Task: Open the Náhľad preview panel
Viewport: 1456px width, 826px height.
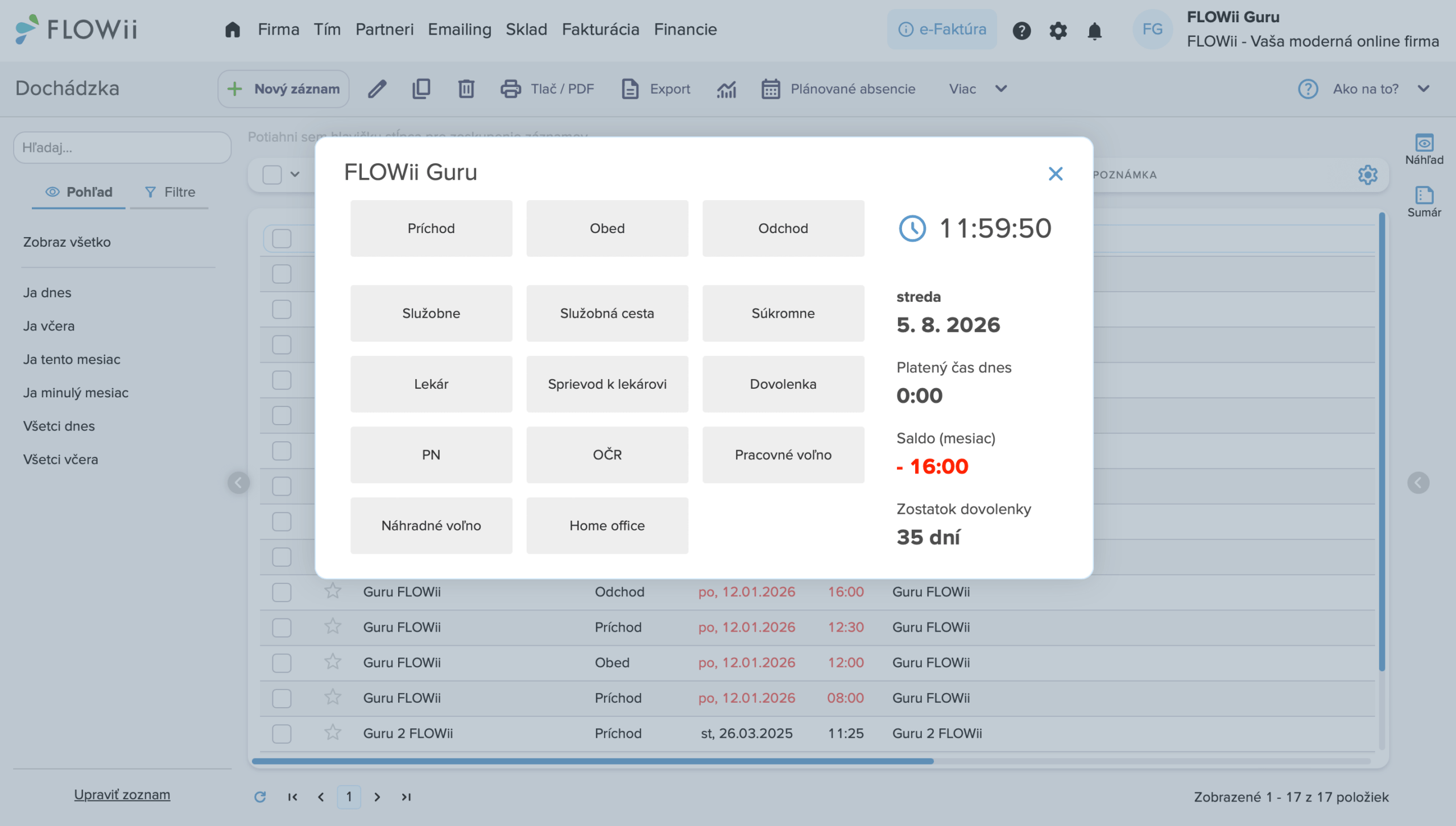Action: [x=1424, y=149]
